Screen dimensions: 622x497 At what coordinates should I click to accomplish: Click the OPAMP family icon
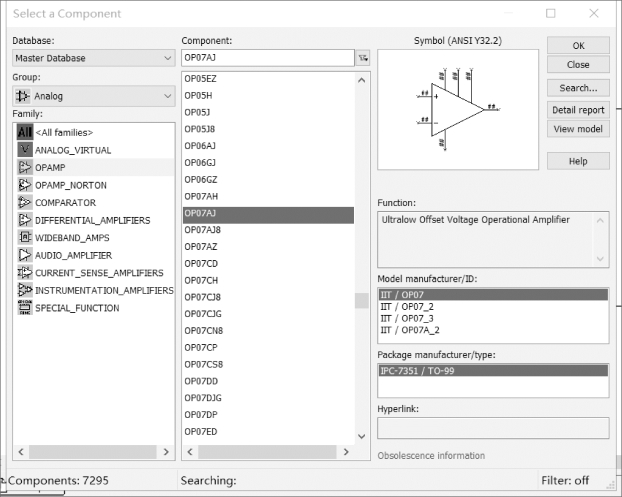25,167
